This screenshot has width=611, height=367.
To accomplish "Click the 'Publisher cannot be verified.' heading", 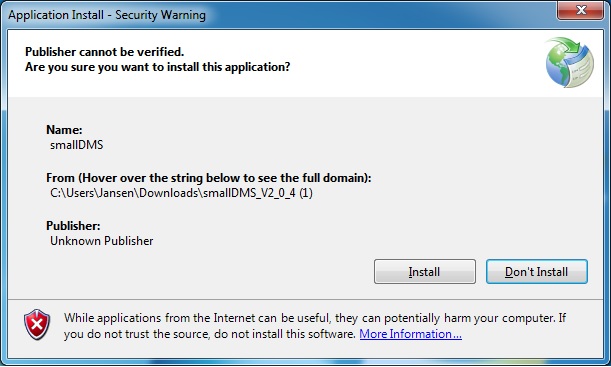I will (x=104, y=51).
